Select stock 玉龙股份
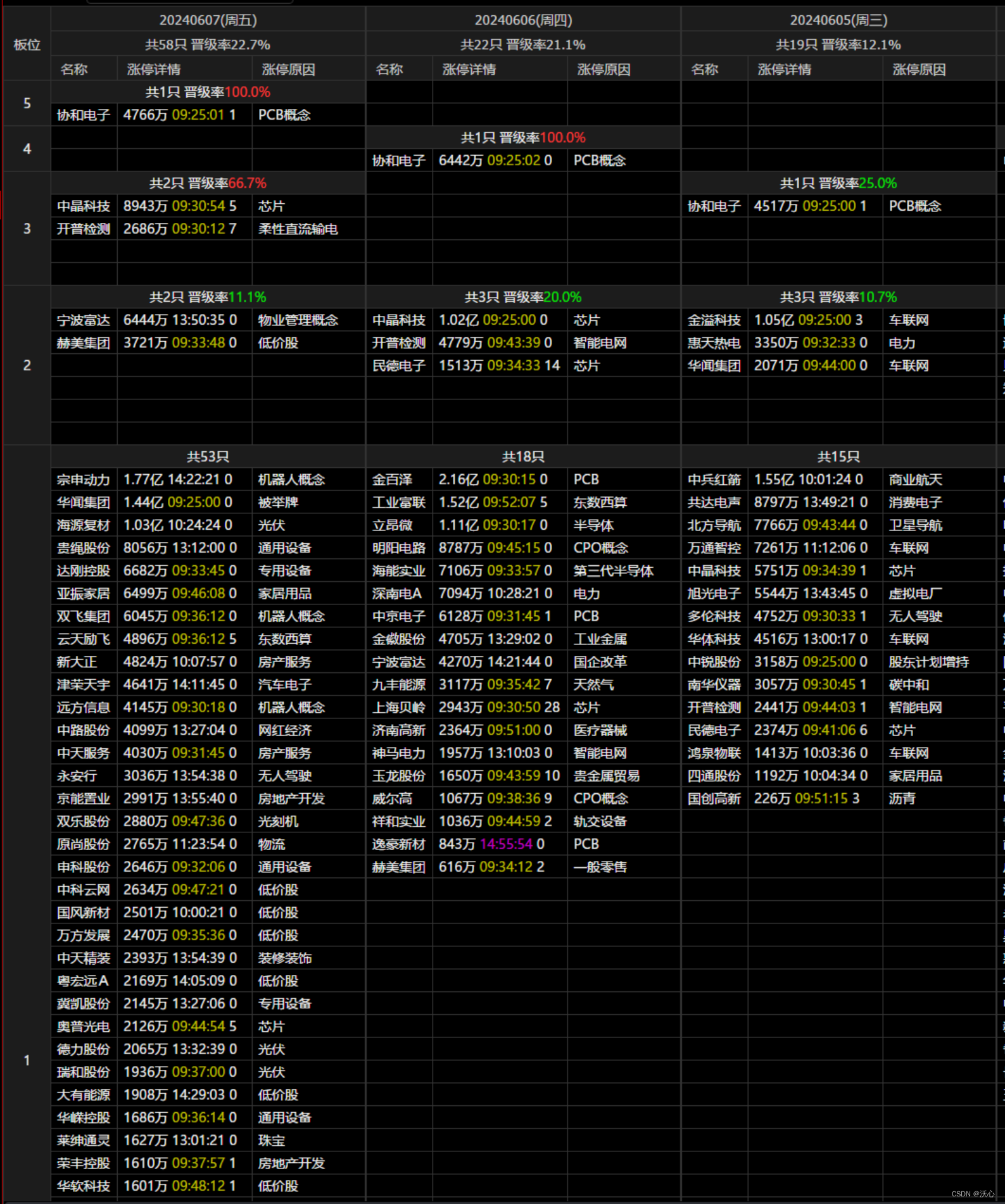 tap(399, 776)
